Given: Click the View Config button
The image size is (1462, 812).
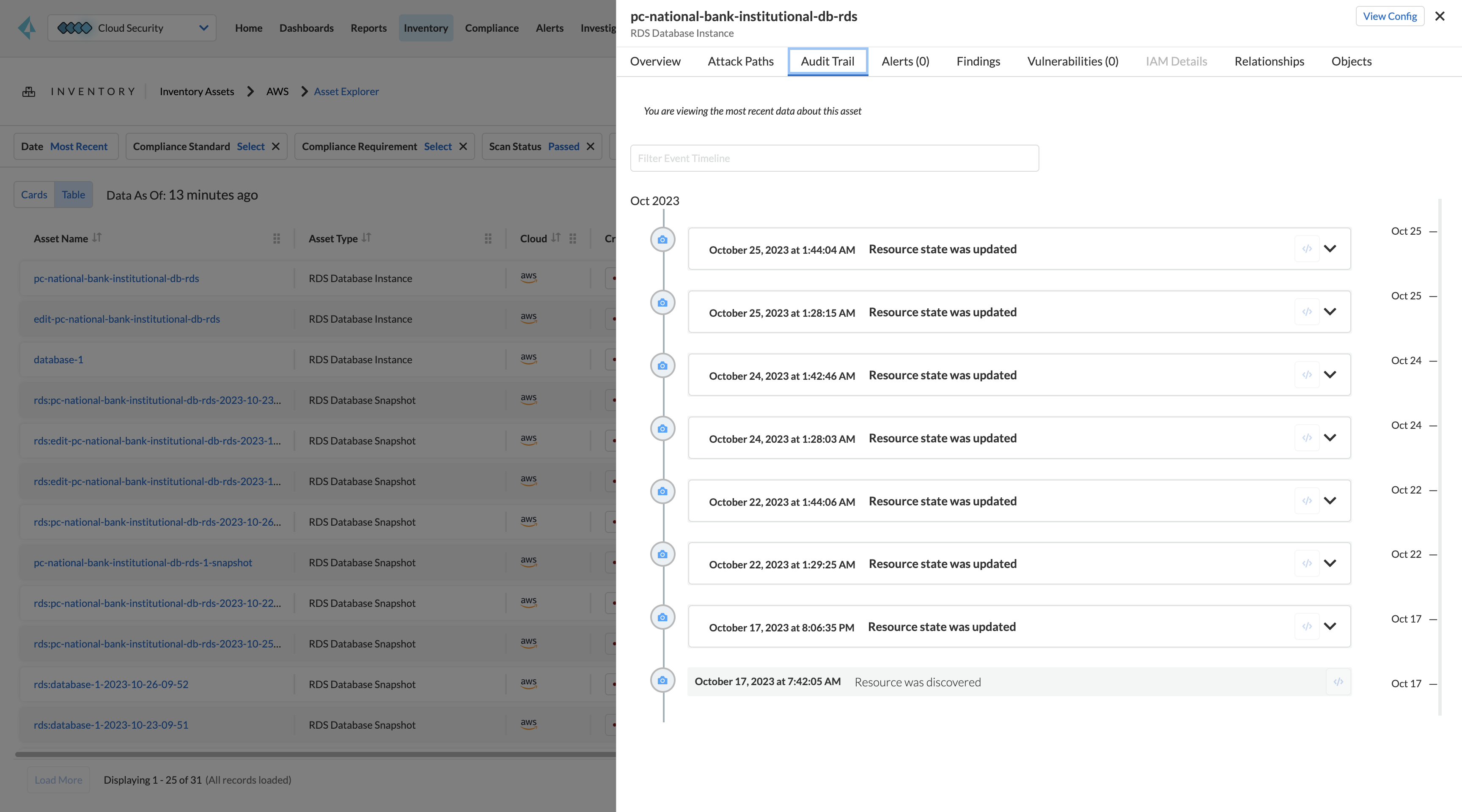Looking at the screenshot, I should (1389, 16).
